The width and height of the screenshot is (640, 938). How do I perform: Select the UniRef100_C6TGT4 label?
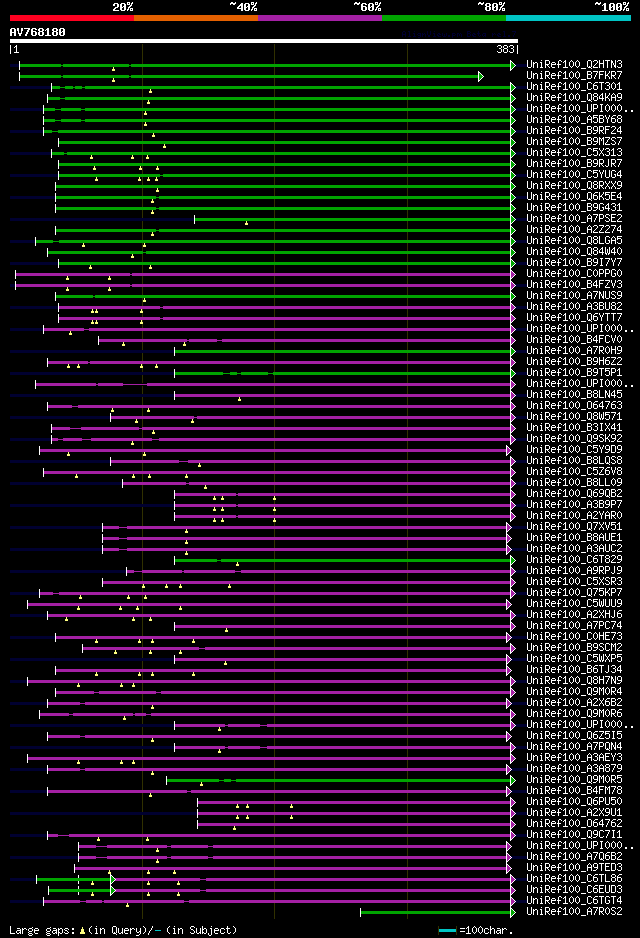click(x=574, y=901)
